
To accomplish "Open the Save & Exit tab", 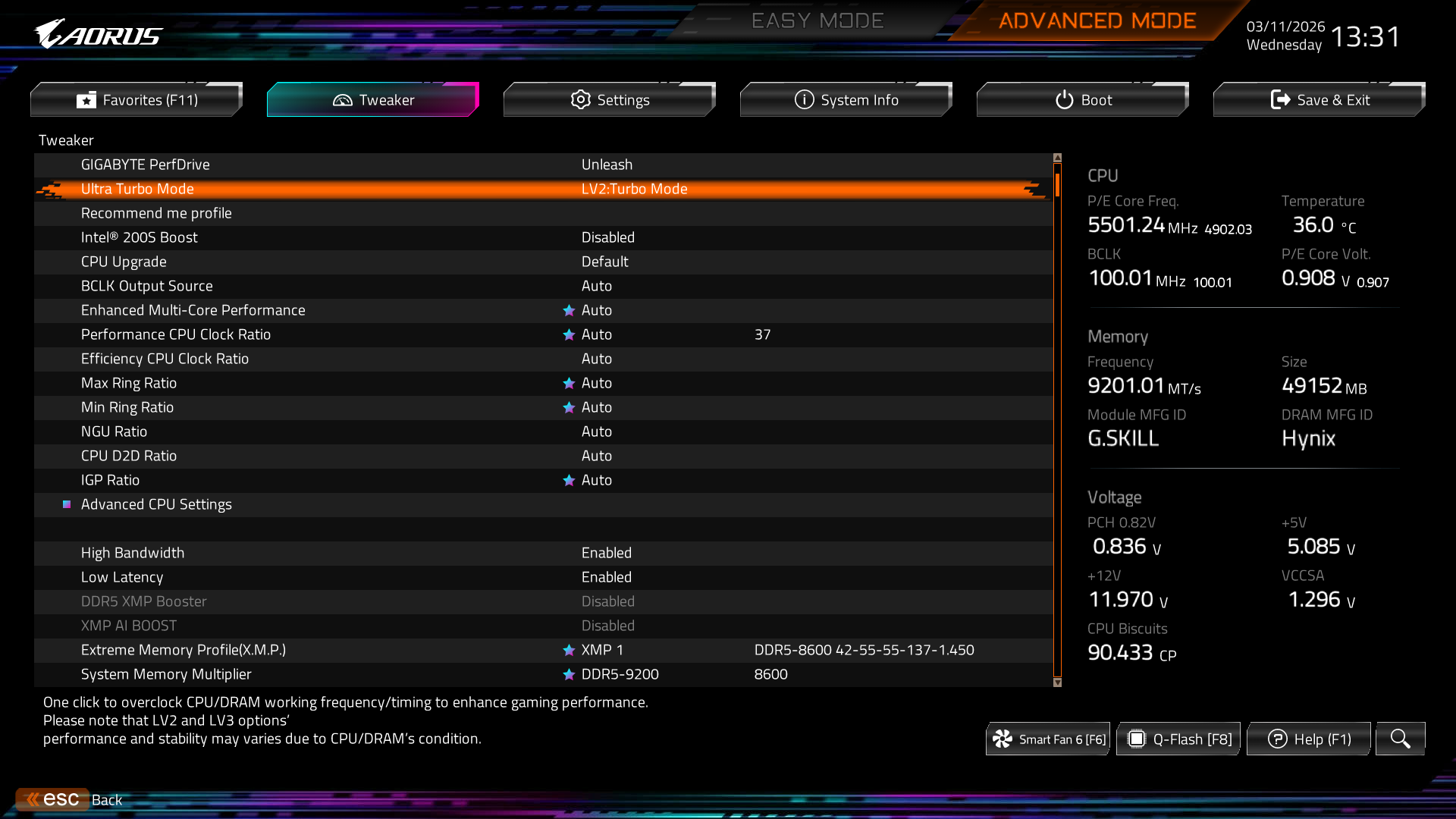I will coord(1319,100).
